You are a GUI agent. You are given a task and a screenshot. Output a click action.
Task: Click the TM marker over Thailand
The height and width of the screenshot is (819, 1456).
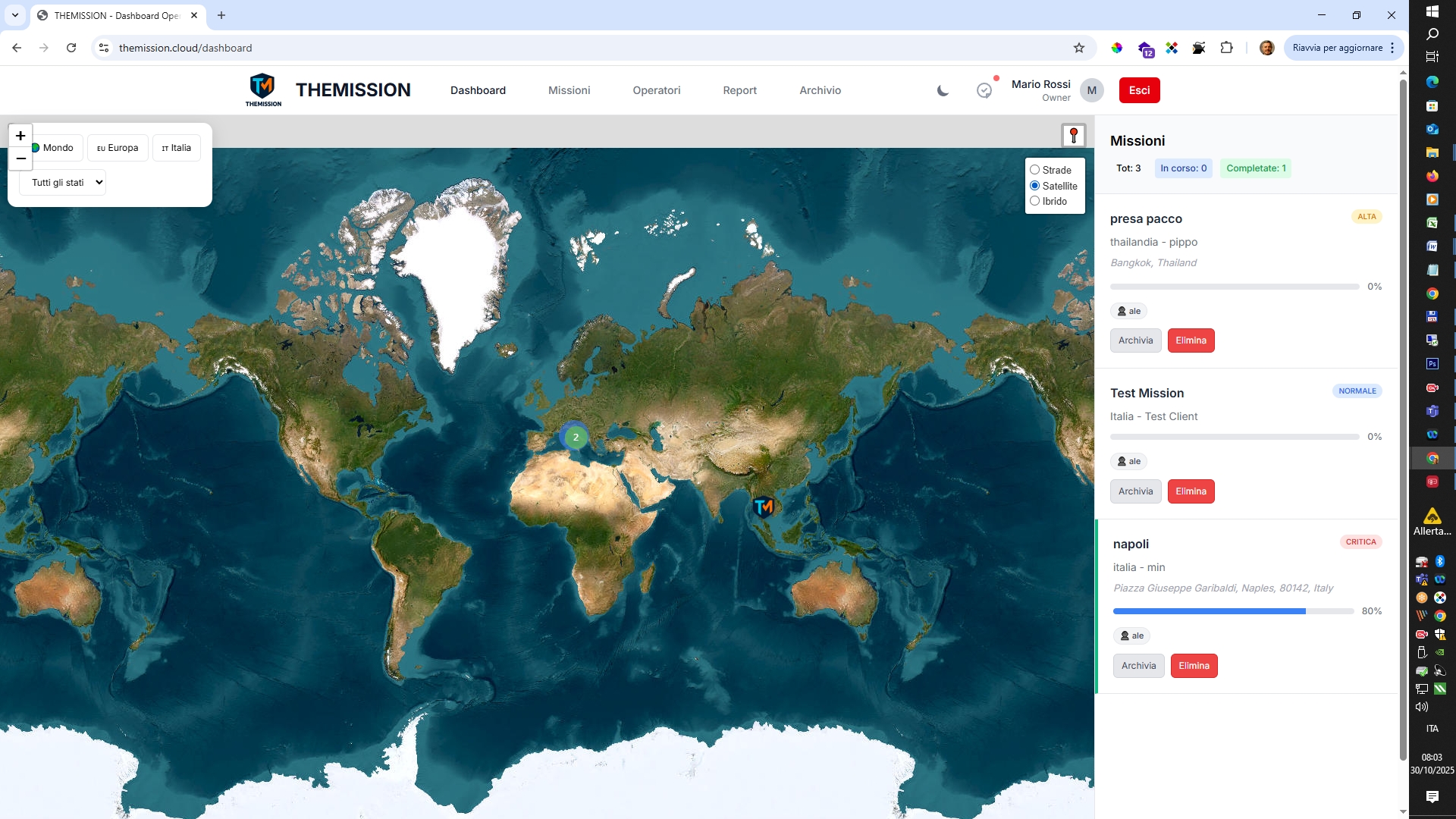[764, 507]
